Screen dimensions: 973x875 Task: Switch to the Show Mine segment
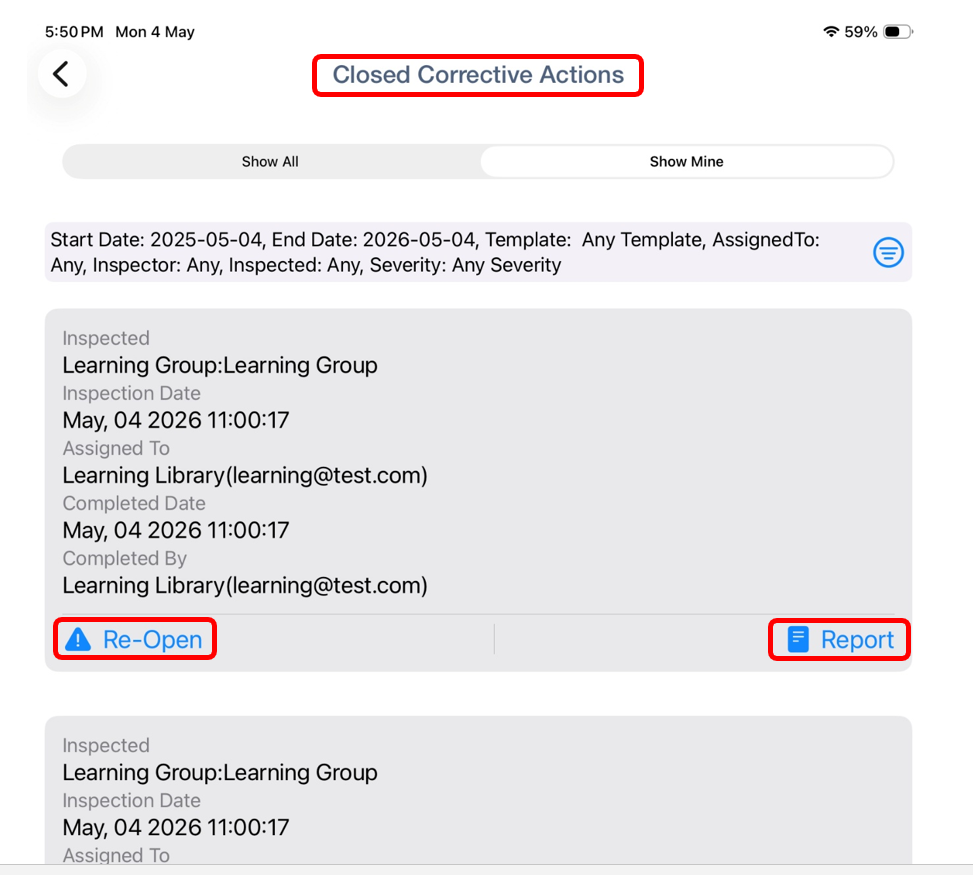click(686, 162)
